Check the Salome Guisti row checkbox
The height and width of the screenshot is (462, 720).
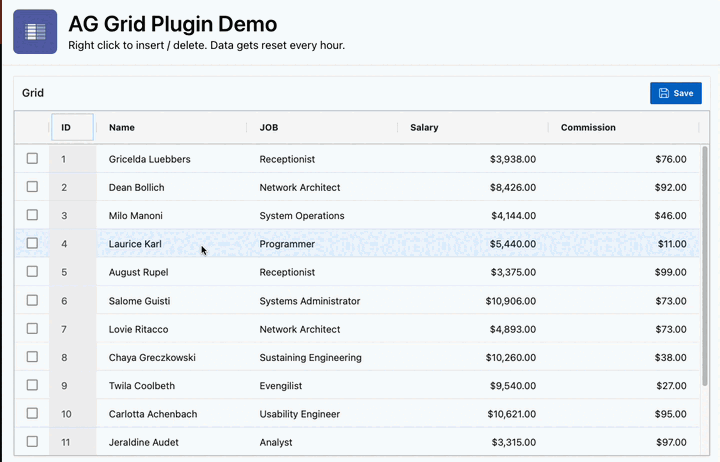[x=32, y=300]
